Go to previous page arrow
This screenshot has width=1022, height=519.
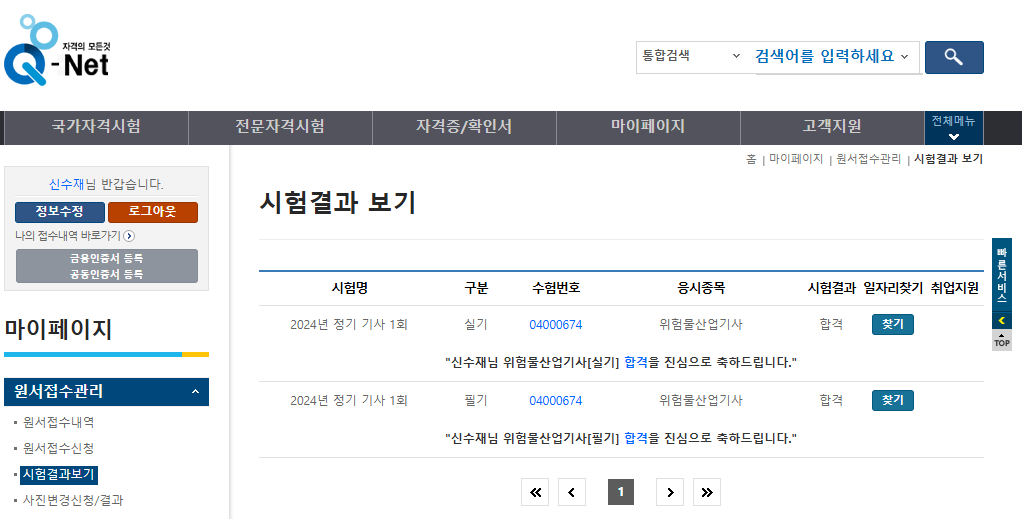coord(571,492)
